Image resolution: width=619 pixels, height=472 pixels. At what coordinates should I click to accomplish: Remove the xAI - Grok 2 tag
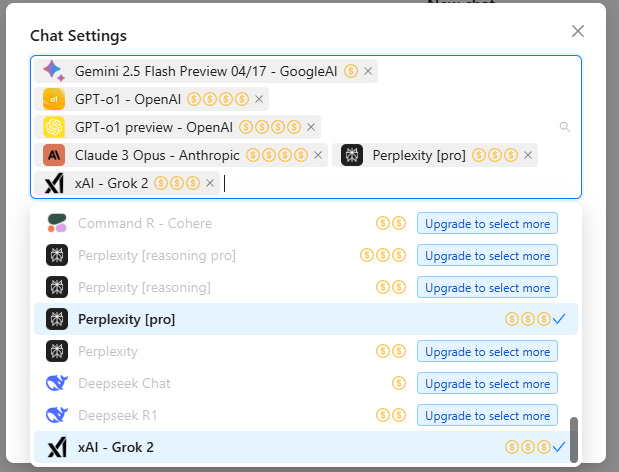(x=209, y=183)
